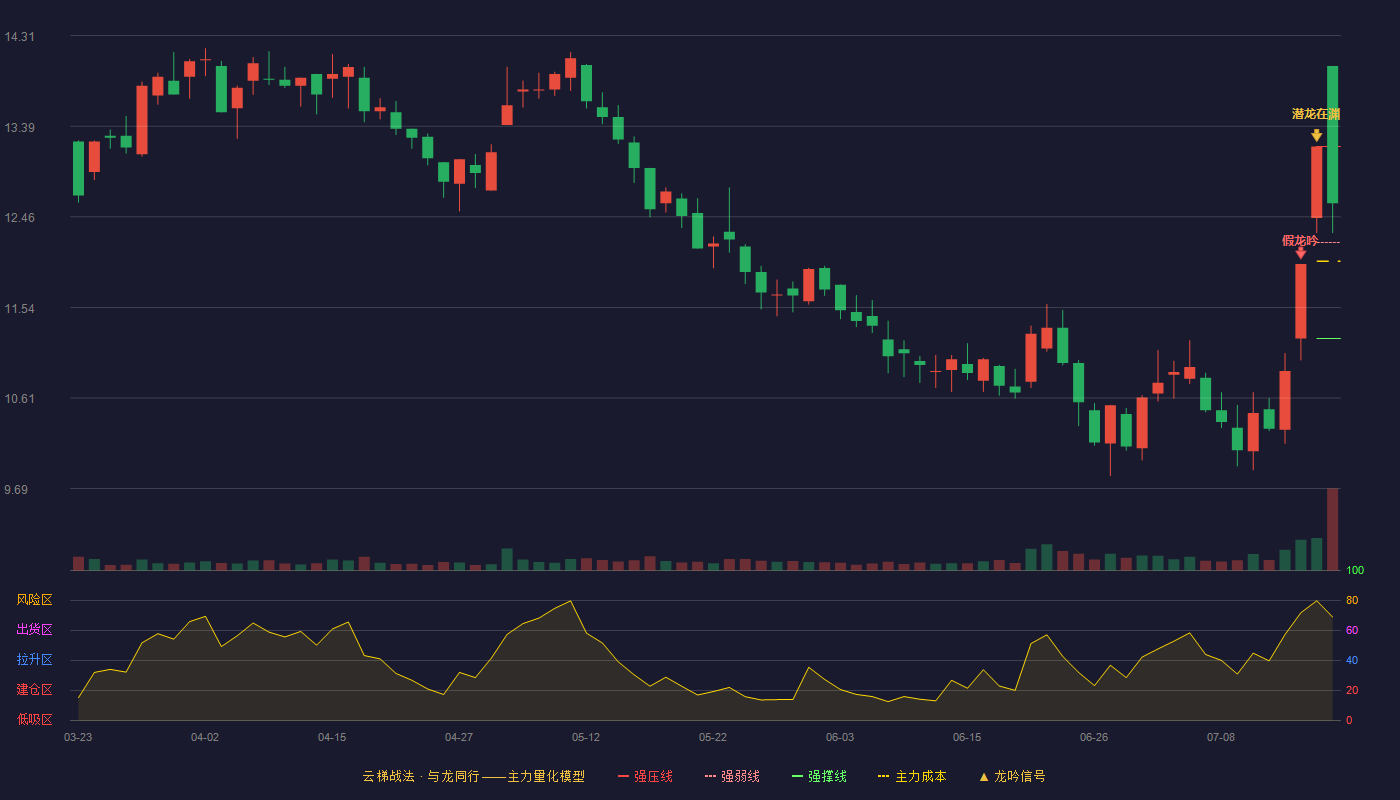Click the 04-27 date label
Viewport: 1400px width, 800px height.
(x=459, y=737)
